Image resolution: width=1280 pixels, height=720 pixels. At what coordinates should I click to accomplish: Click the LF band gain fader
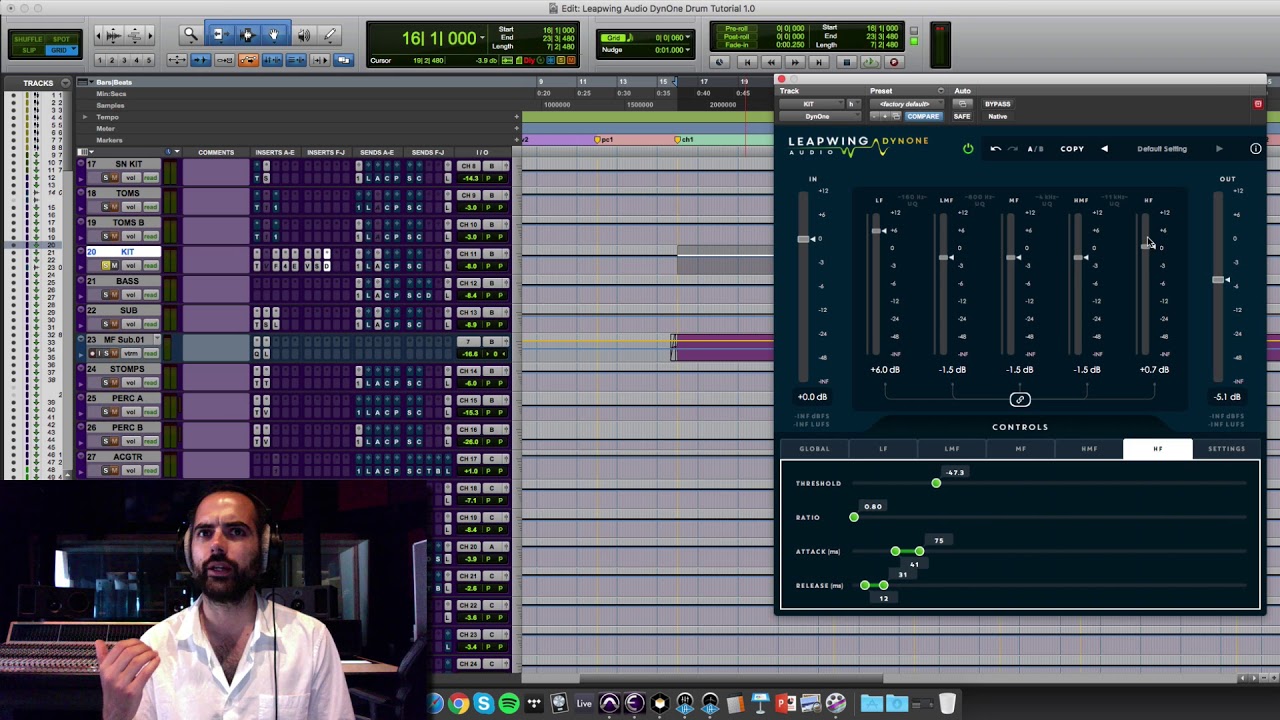(x=877, y=231)
